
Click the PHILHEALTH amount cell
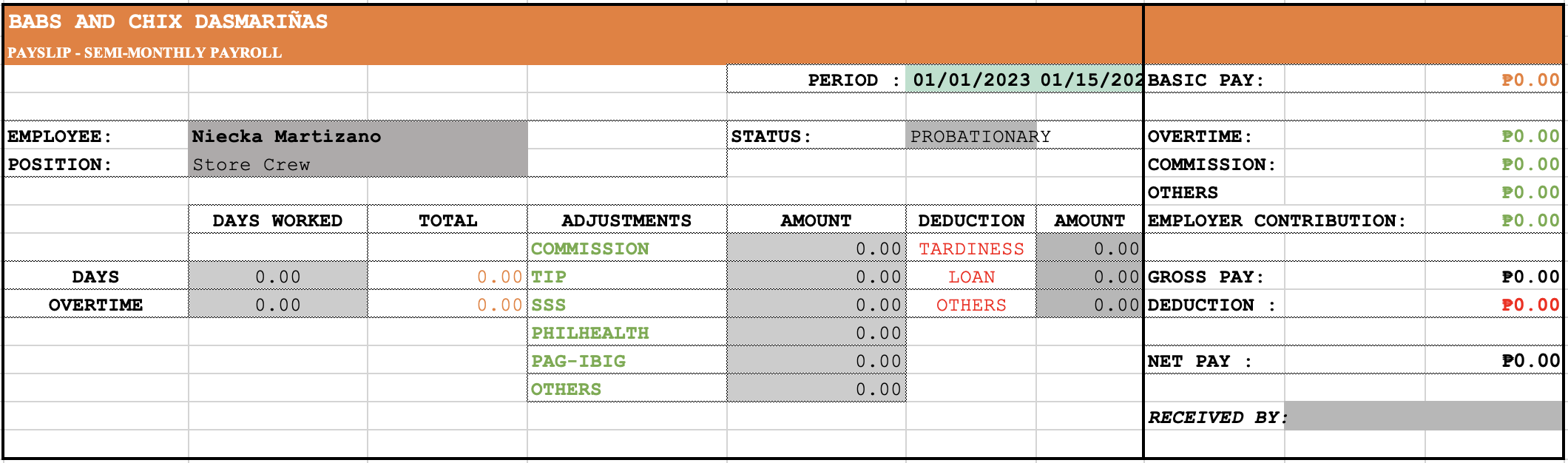point(816,333)
